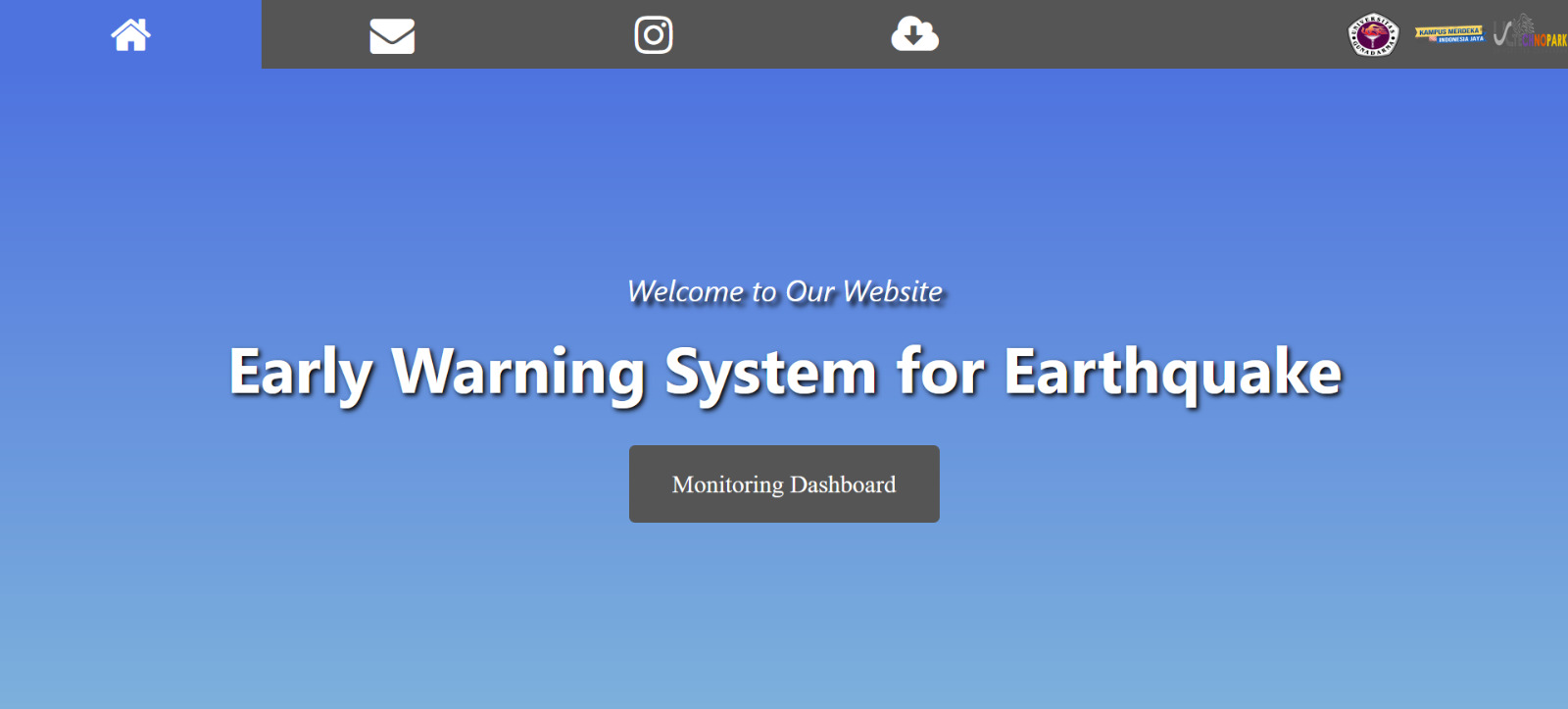Image resolution: width=1568 pixels, height=709 pixels.
Task: Click the 'Early Warning System for Earthquake' heading
Action: click(x=784, y=372)
